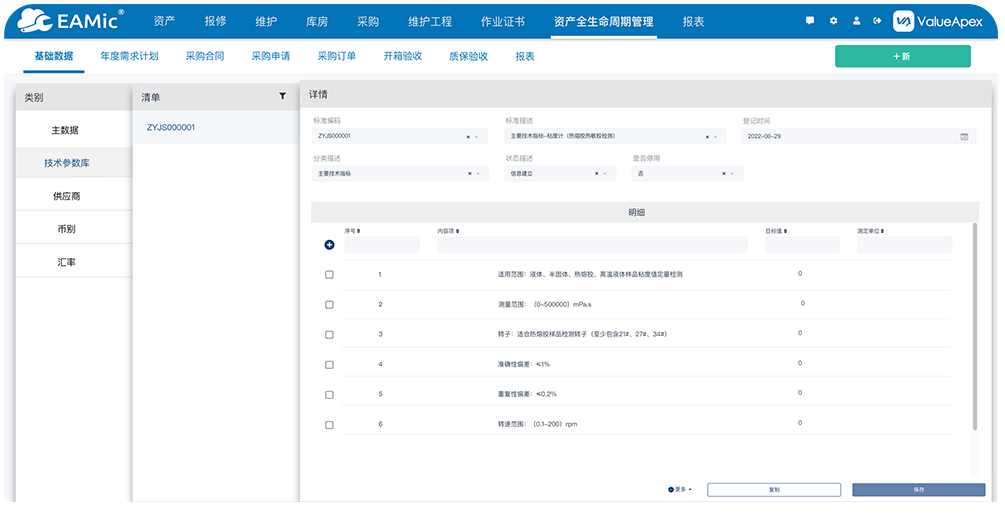Open the messages chat bubble icon
Image resolution: width=1005 pixels, height=530 pixels.
[810, 21]
